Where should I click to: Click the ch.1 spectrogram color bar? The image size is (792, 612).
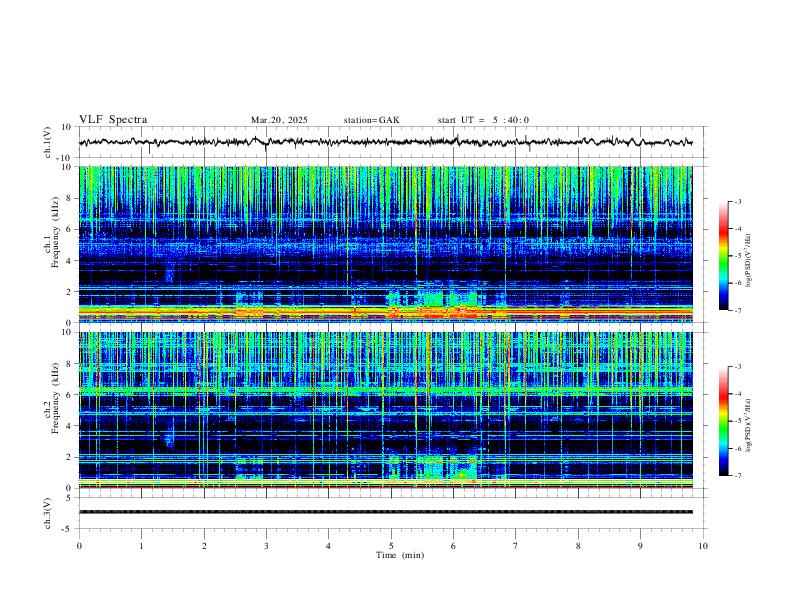click(x=723, y=256)
